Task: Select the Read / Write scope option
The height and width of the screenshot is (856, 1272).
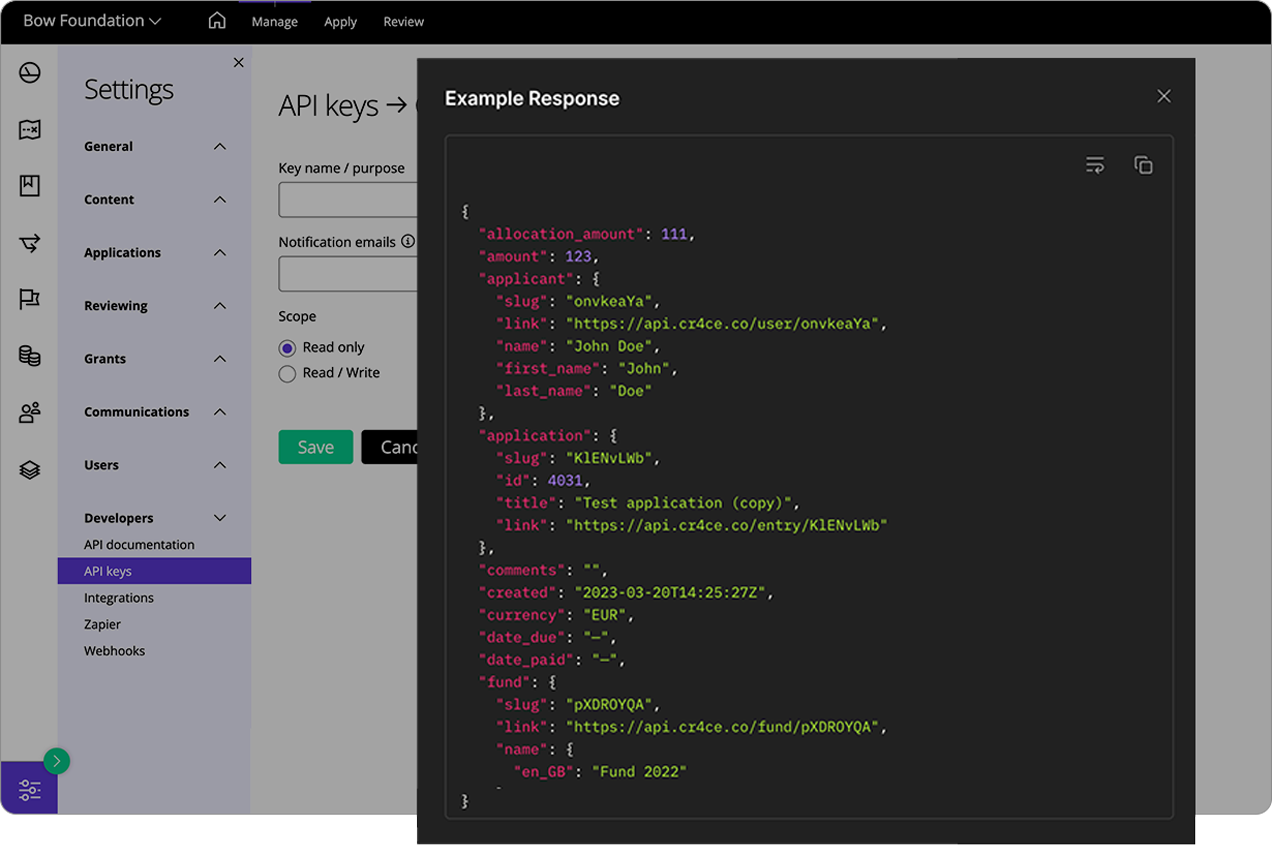Action: (x=288, y=373)
